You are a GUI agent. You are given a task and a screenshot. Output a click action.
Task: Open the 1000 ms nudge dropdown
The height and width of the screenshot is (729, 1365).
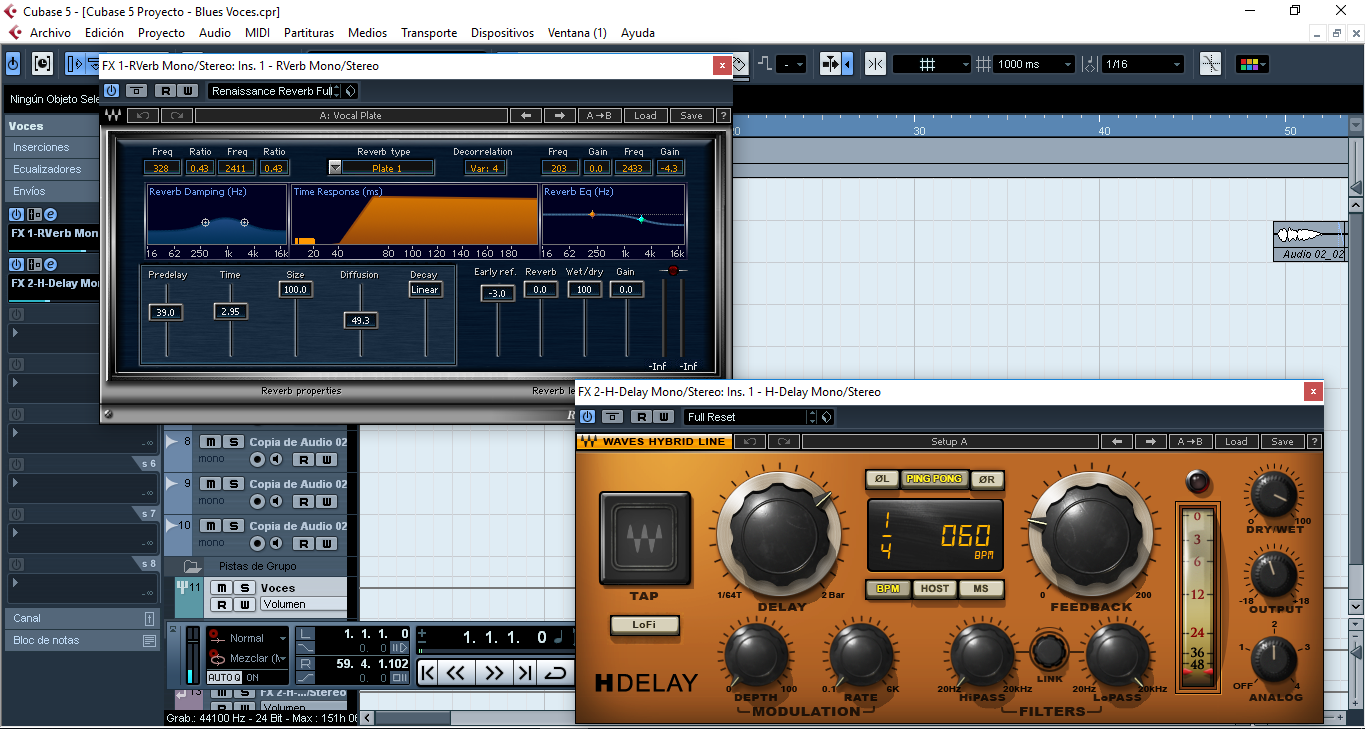[1035, 64]
